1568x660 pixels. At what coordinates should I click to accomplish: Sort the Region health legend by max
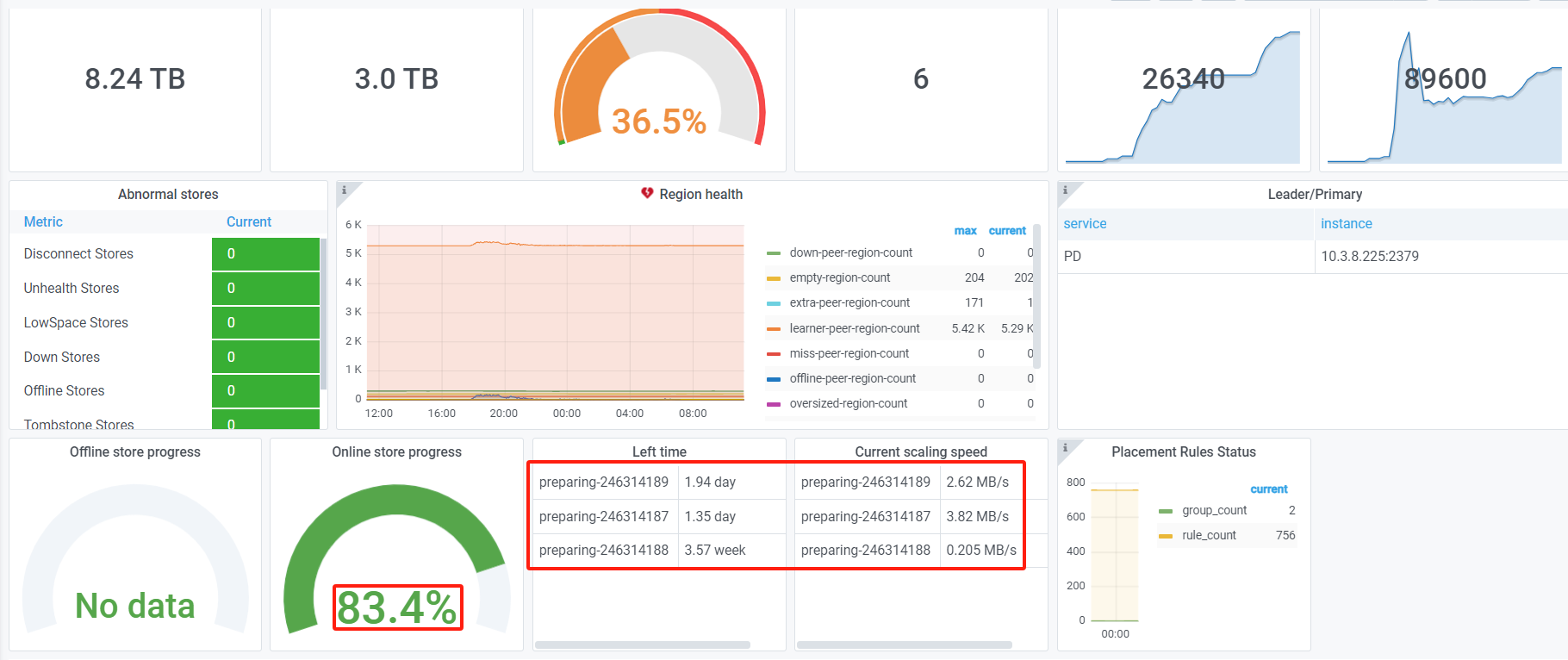(965, 231)
